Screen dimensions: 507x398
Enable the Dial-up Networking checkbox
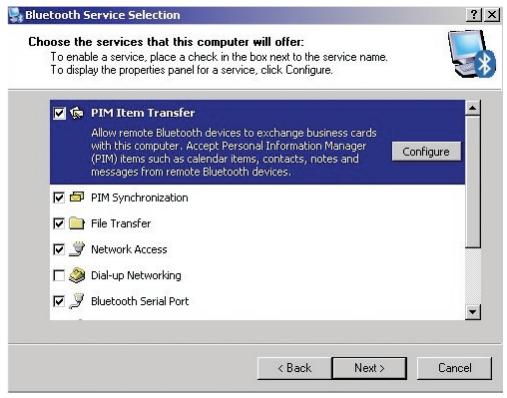click(59, 275)
